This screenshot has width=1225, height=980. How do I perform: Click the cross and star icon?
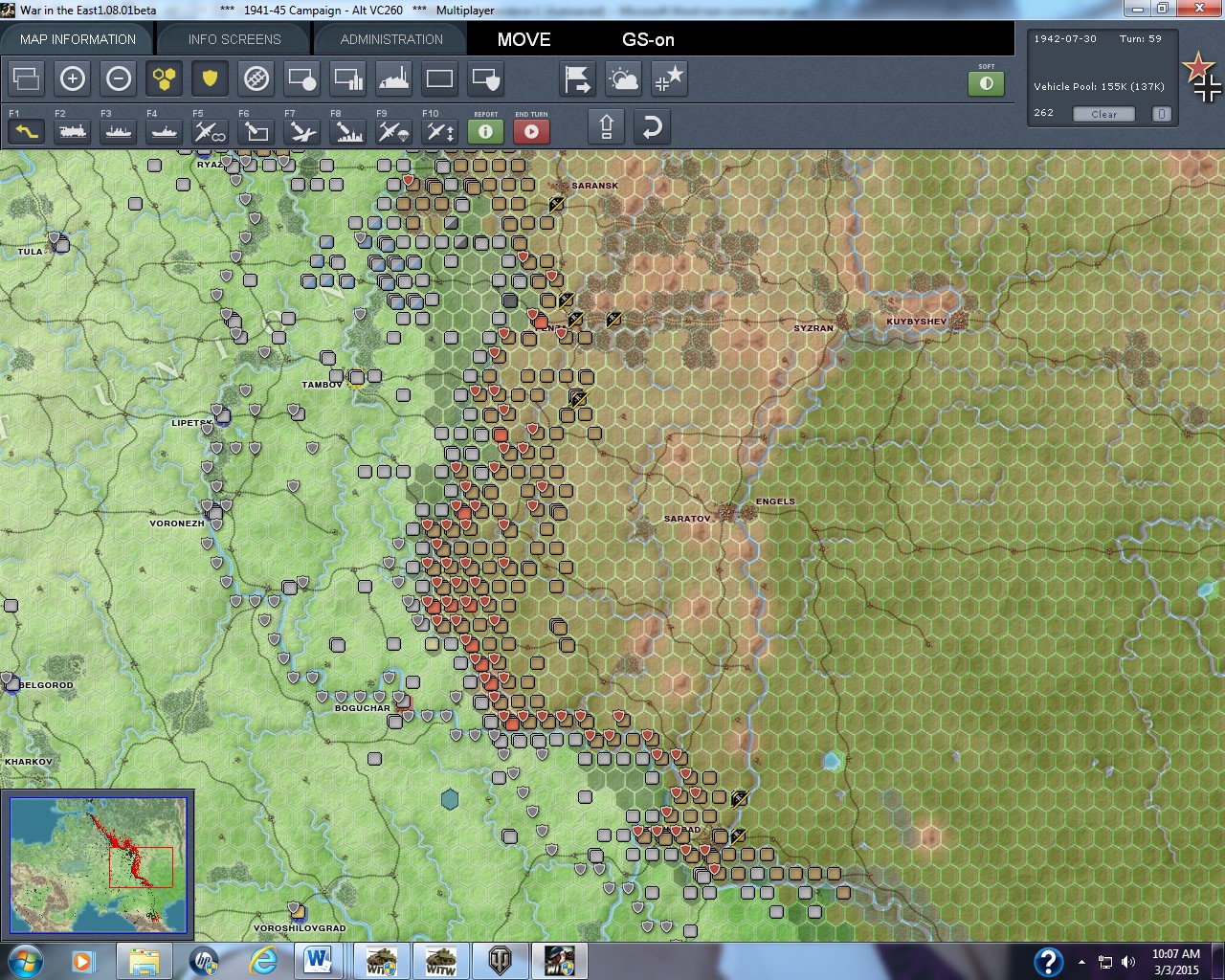[x=670, y=78]
